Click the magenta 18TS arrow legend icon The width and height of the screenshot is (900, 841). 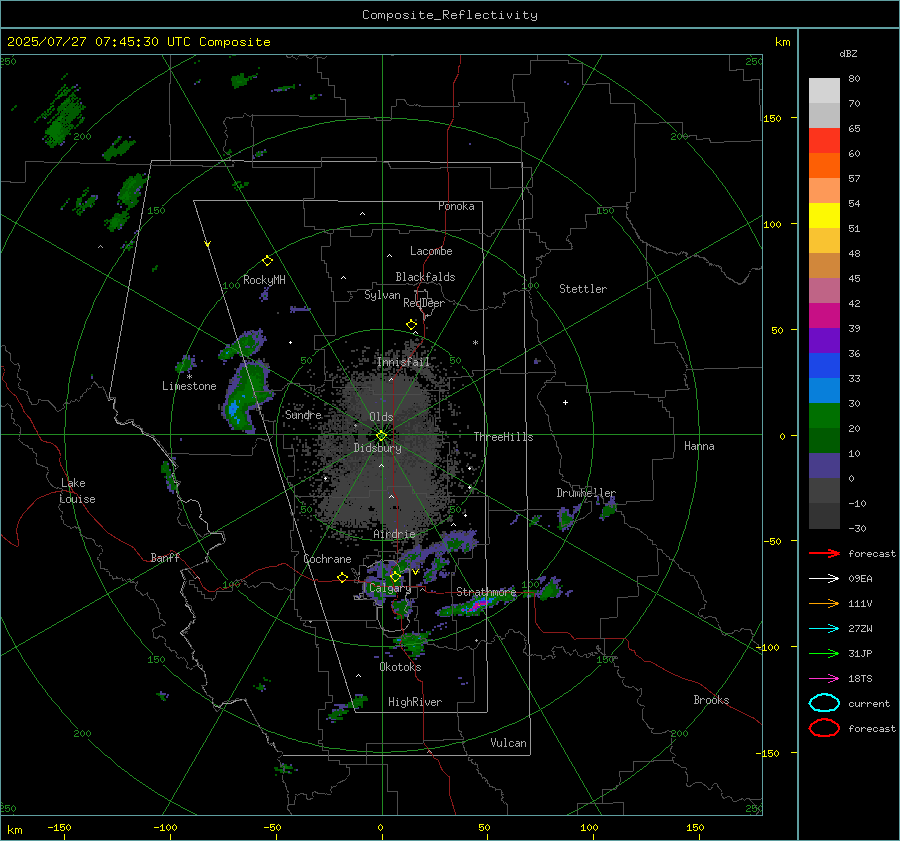click(x=824, y=679)
